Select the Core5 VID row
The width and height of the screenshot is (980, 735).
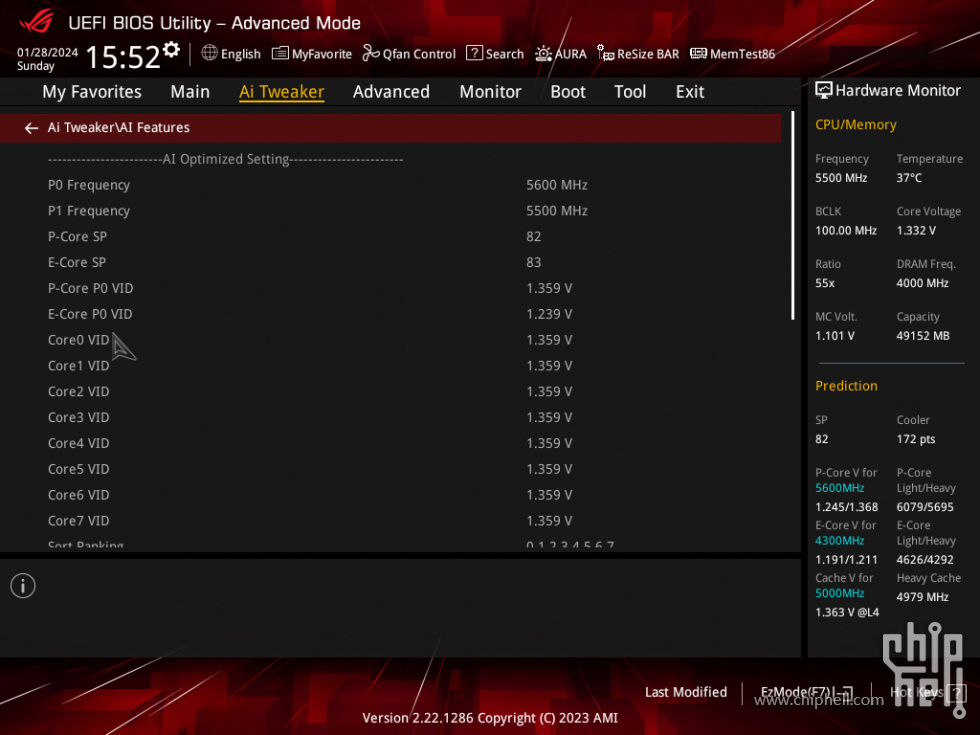[391, 469]
